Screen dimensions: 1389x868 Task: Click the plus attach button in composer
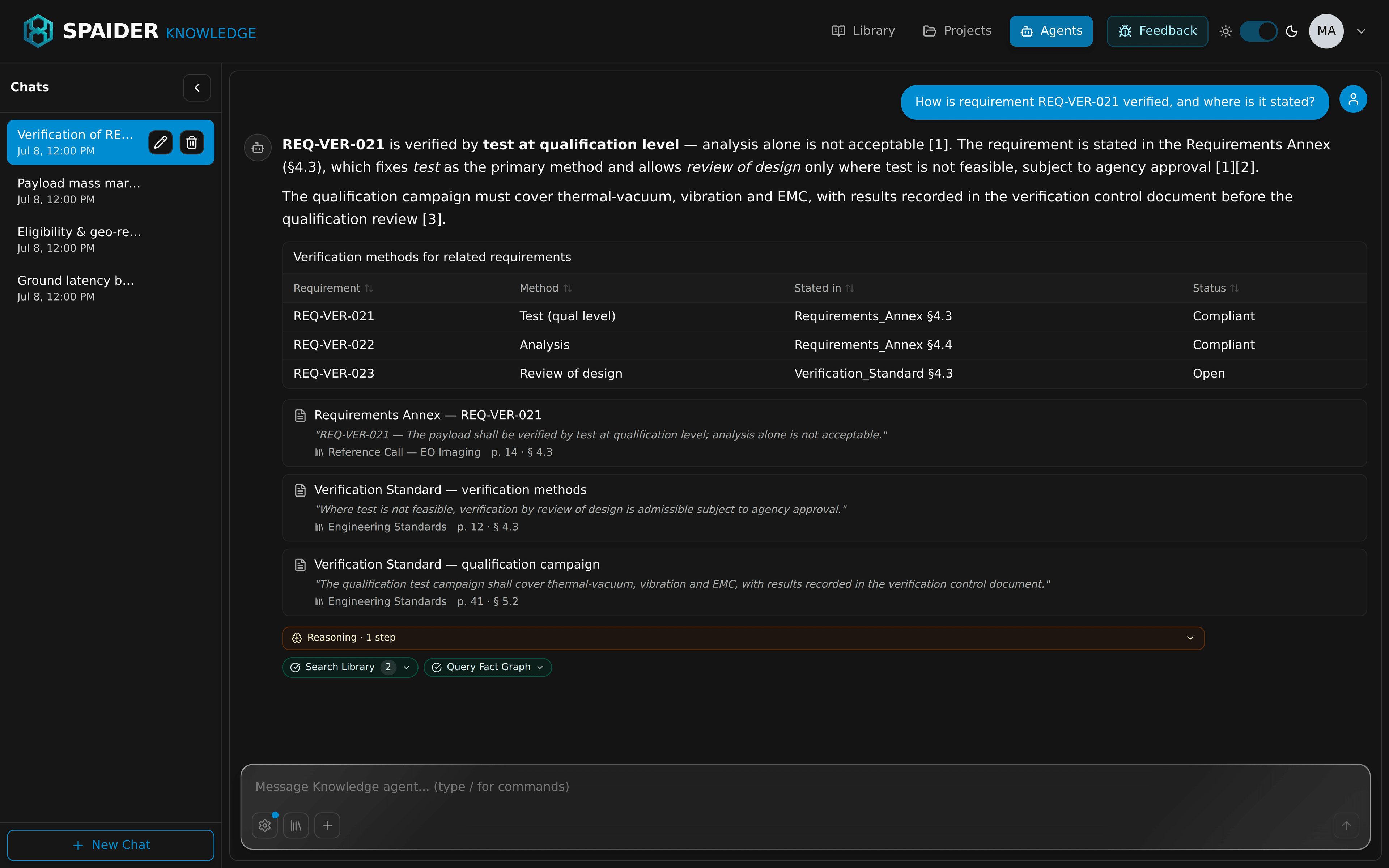[327, 826]
